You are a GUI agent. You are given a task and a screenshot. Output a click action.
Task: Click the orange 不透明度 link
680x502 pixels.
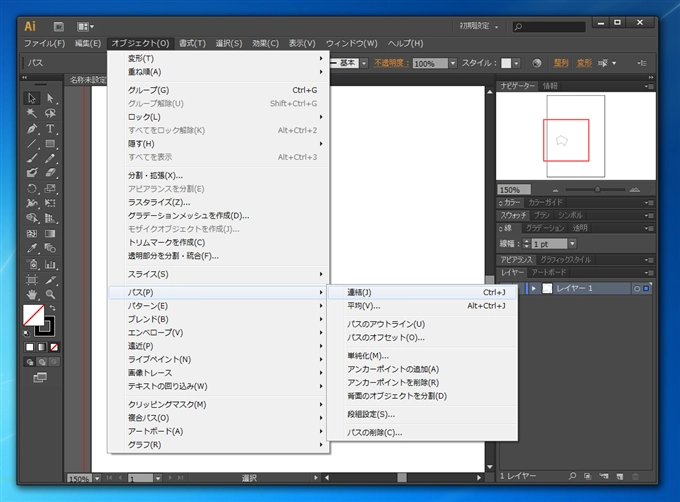(x=391, y=63)
